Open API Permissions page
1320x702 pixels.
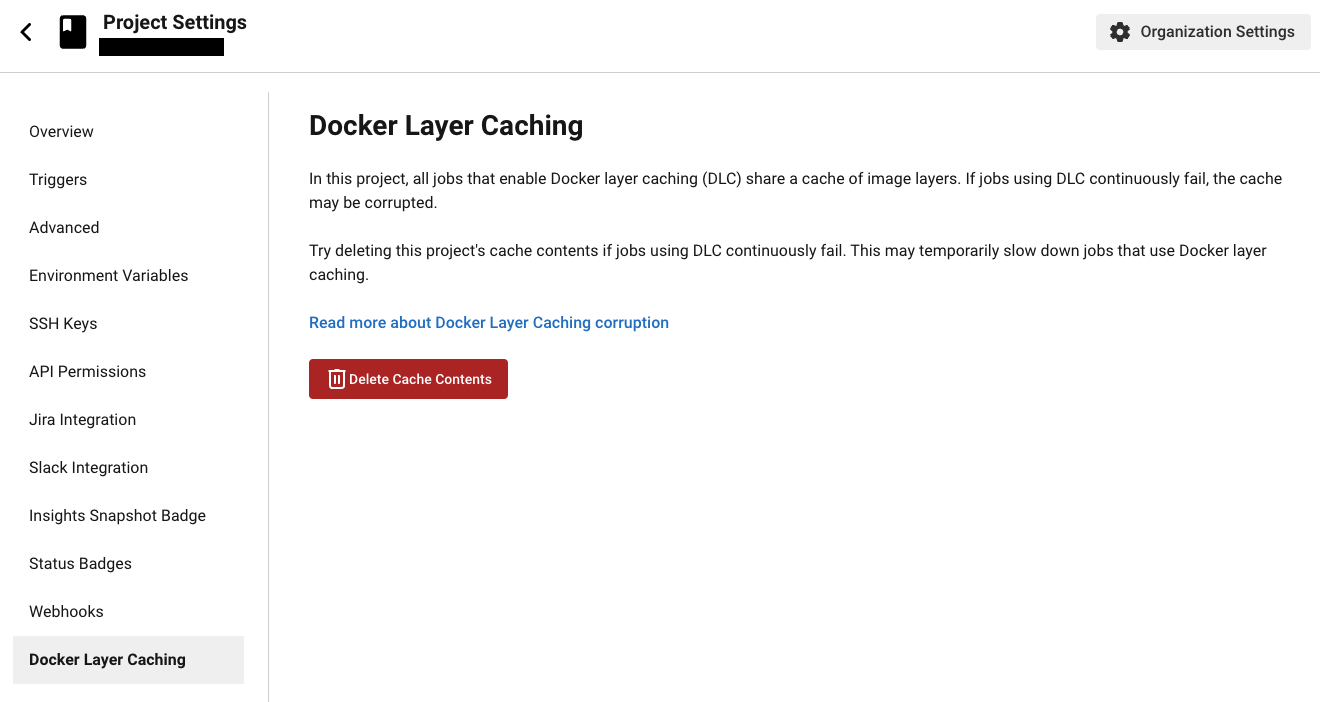tap(87, 372)
